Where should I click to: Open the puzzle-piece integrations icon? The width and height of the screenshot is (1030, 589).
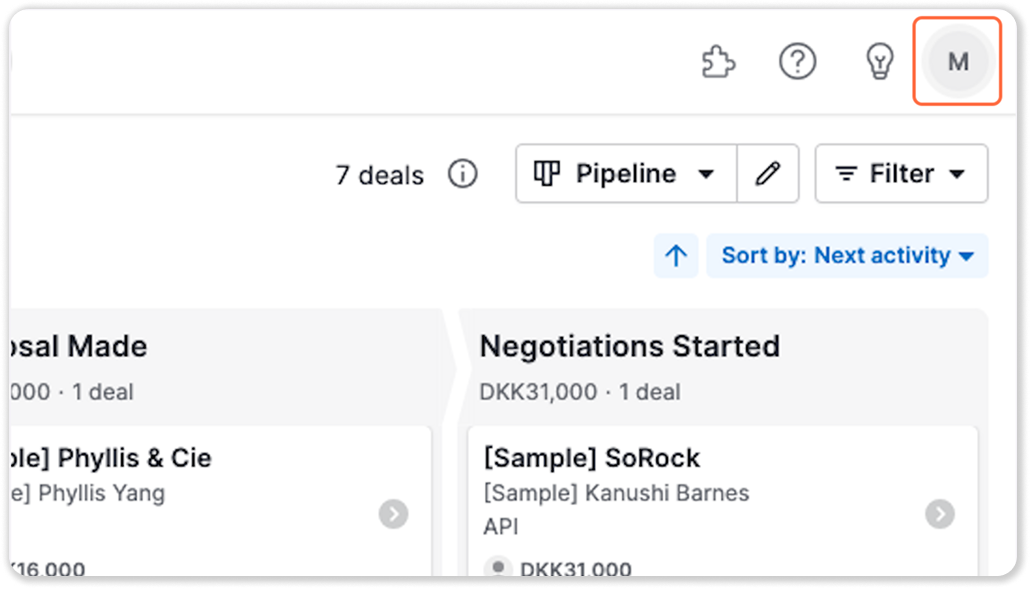pos(717,63)
